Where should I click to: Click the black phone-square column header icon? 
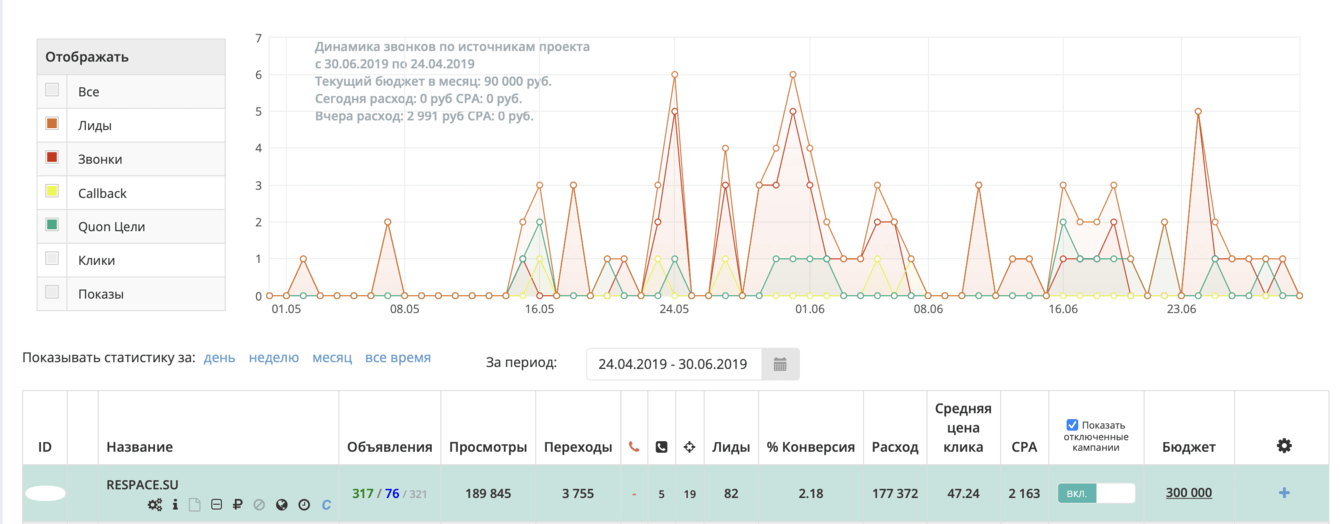click(661, 447)
